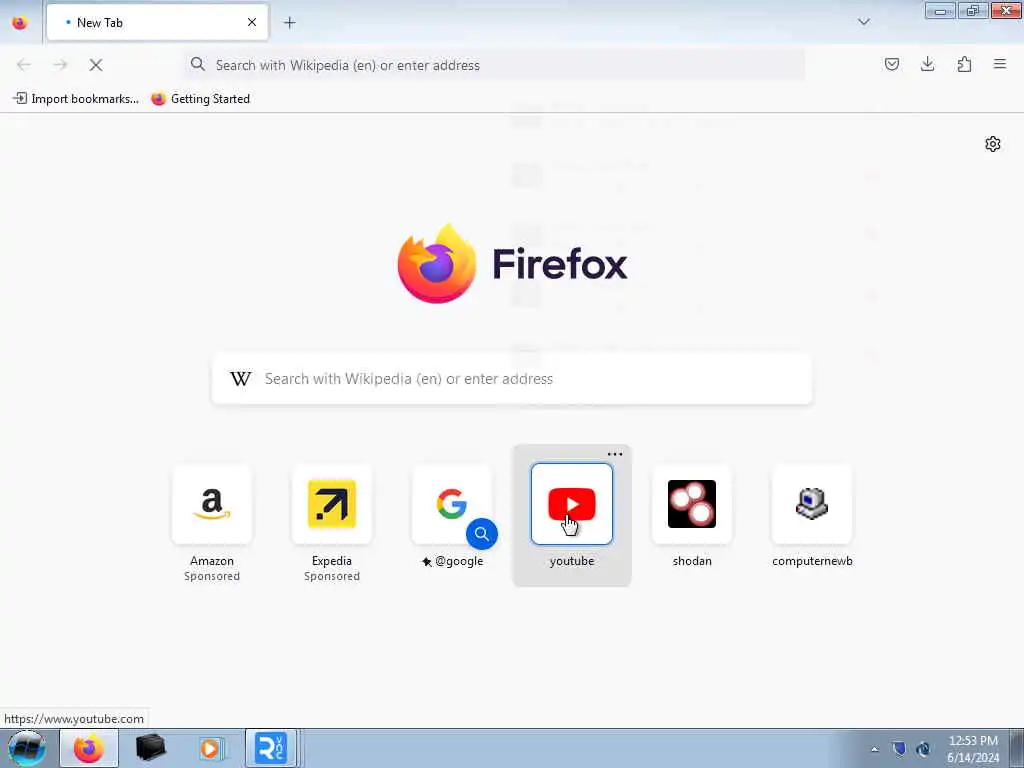This screenshot has width=1024, height=768.
Task: Click the Wikipedia W icon in search box
Action: coord(240,379)
